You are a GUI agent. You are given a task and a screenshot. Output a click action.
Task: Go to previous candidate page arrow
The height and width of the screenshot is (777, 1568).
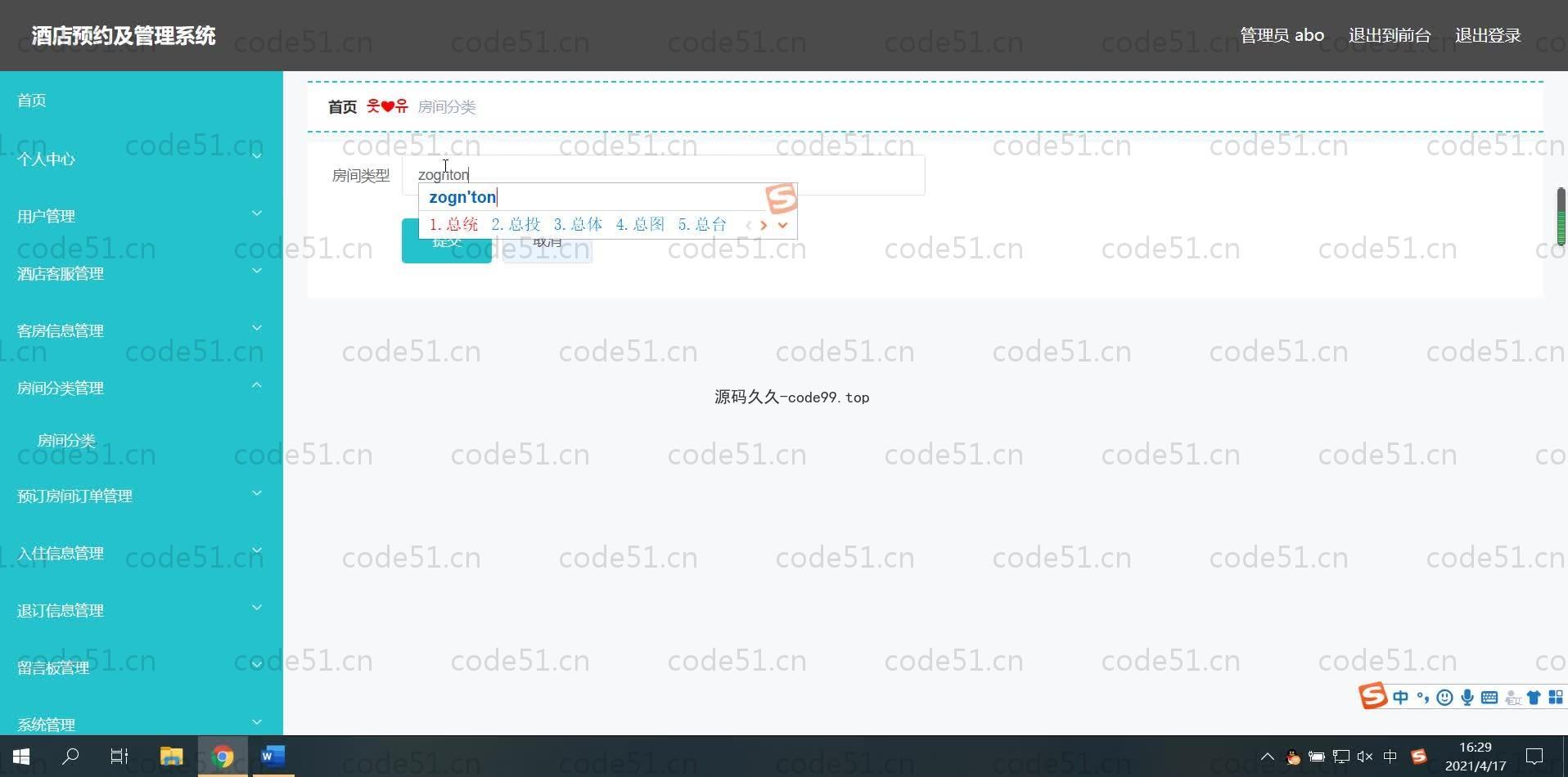pos(748,225)
